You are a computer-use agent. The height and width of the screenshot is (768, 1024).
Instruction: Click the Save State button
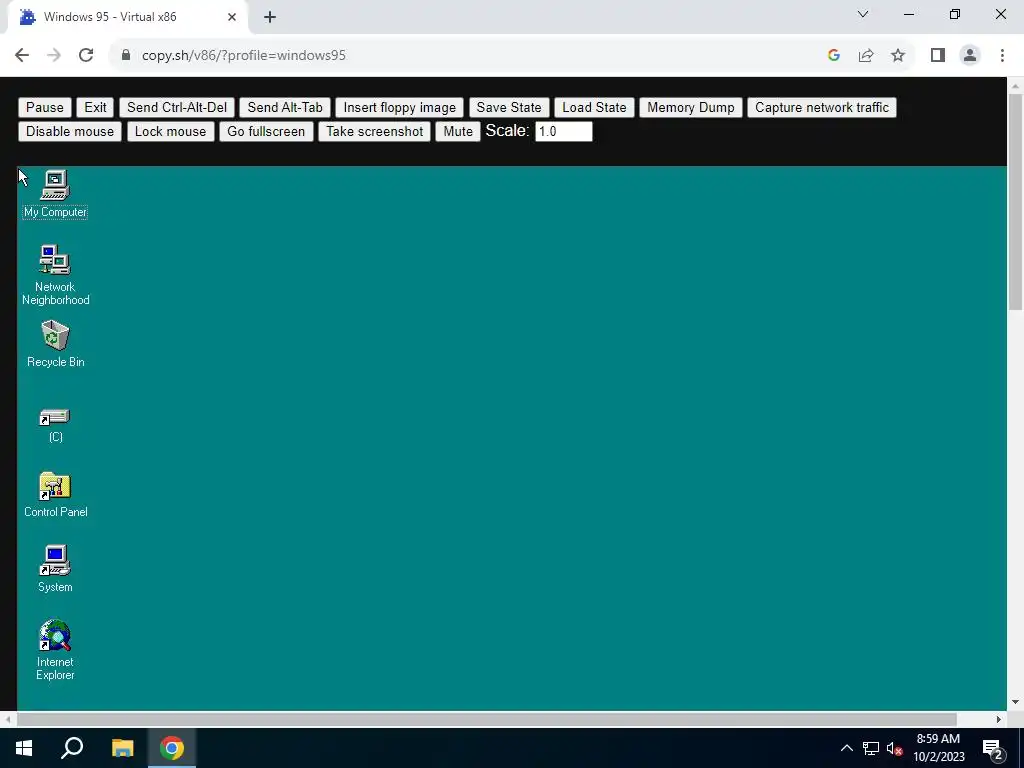point(509,107)
